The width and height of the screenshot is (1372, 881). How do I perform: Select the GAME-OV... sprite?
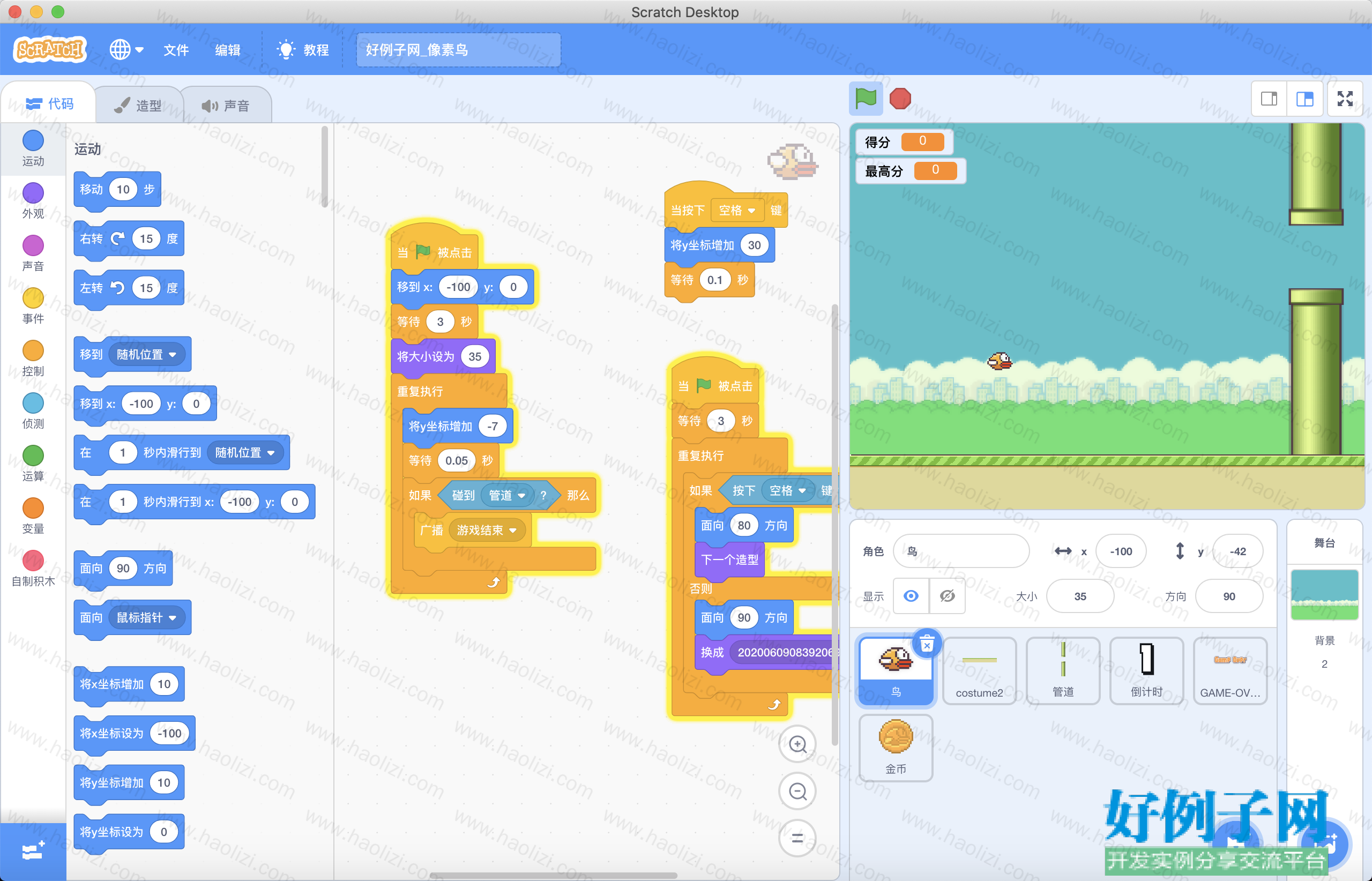coord(1230,670)
